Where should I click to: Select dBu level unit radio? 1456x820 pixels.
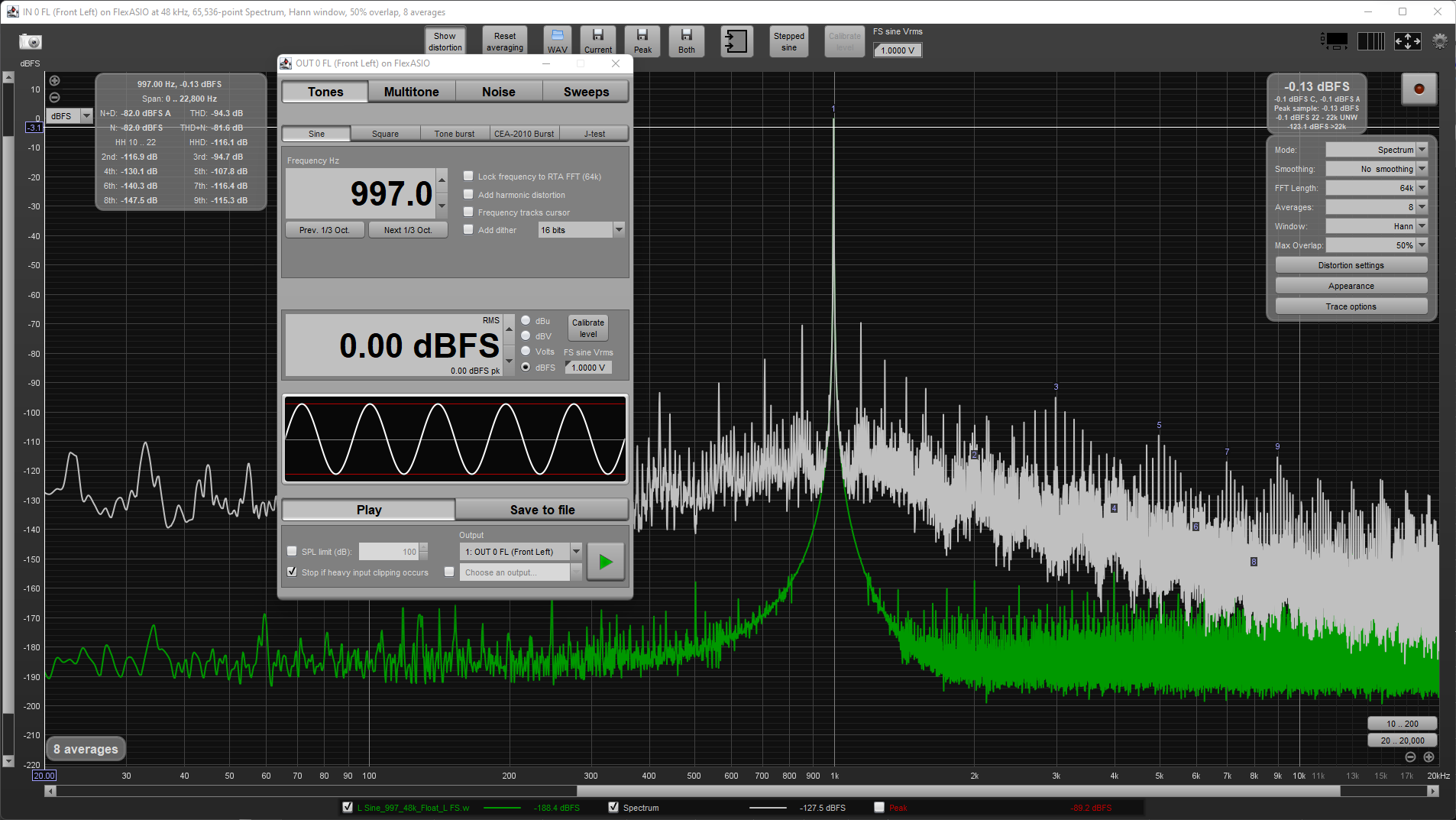click(526, 321)
